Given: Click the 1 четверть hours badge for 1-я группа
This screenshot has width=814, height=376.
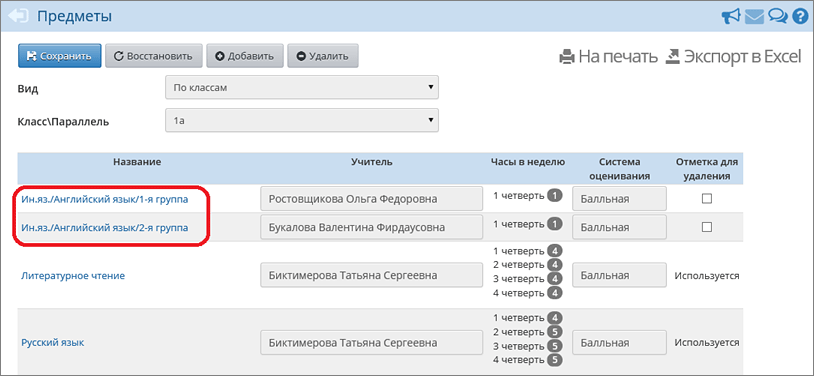Looking at the screenshot, I should pos(555,196).
